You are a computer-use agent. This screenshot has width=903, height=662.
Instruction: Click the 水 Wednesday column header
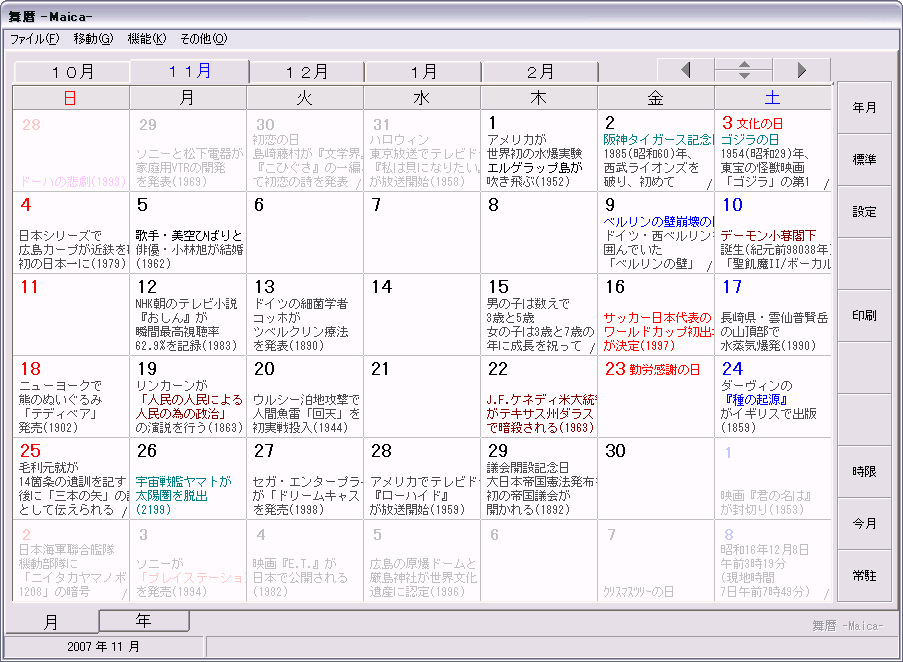point(422,98)
